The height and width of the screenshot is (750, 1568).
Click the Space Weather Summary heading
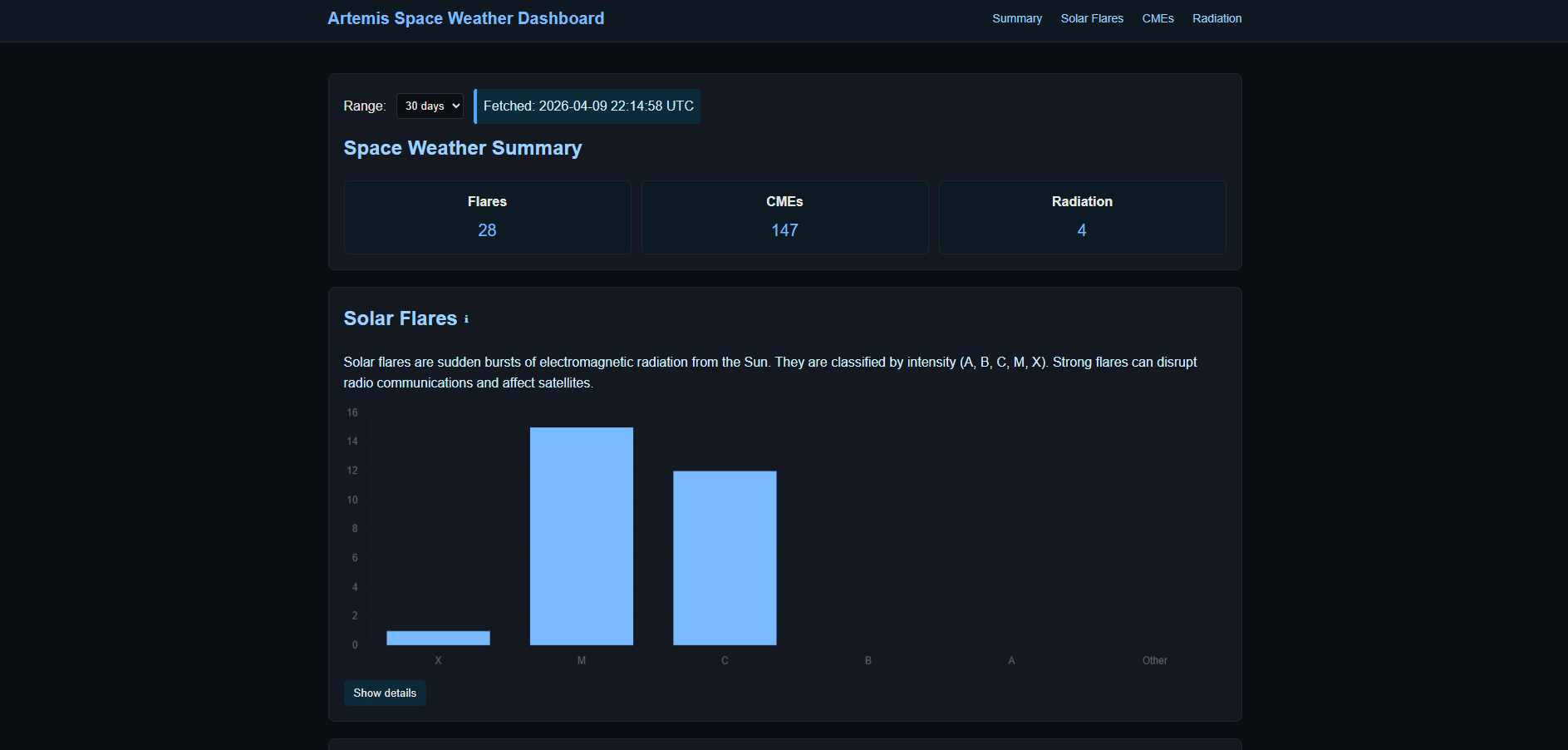point(462,148)
